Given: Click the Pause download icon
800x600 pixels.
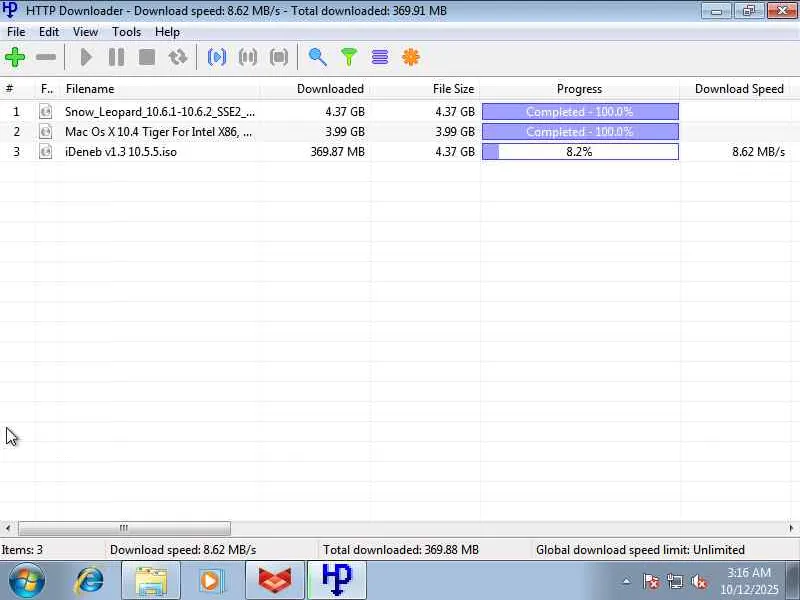Looking at the screenshot, I should [x=116, y=57].
